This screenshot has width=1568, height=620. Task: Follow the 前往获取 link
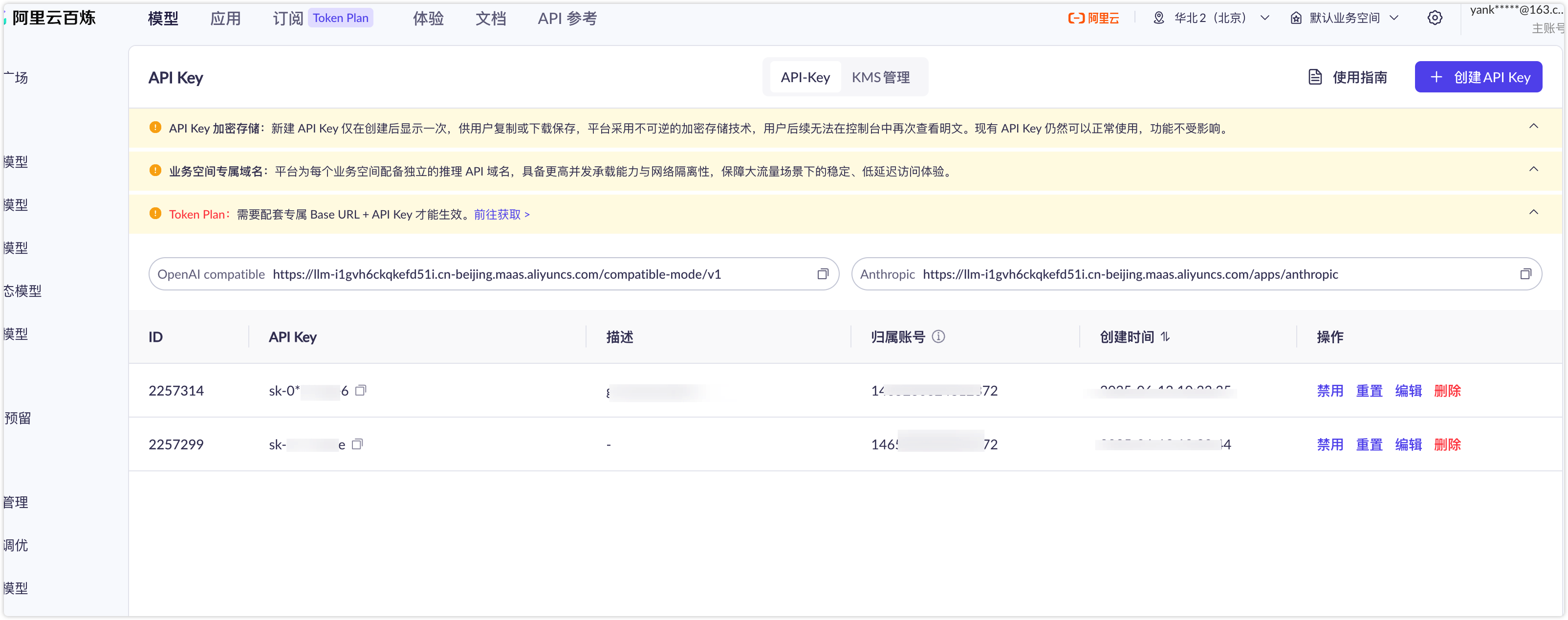[501, 214]
